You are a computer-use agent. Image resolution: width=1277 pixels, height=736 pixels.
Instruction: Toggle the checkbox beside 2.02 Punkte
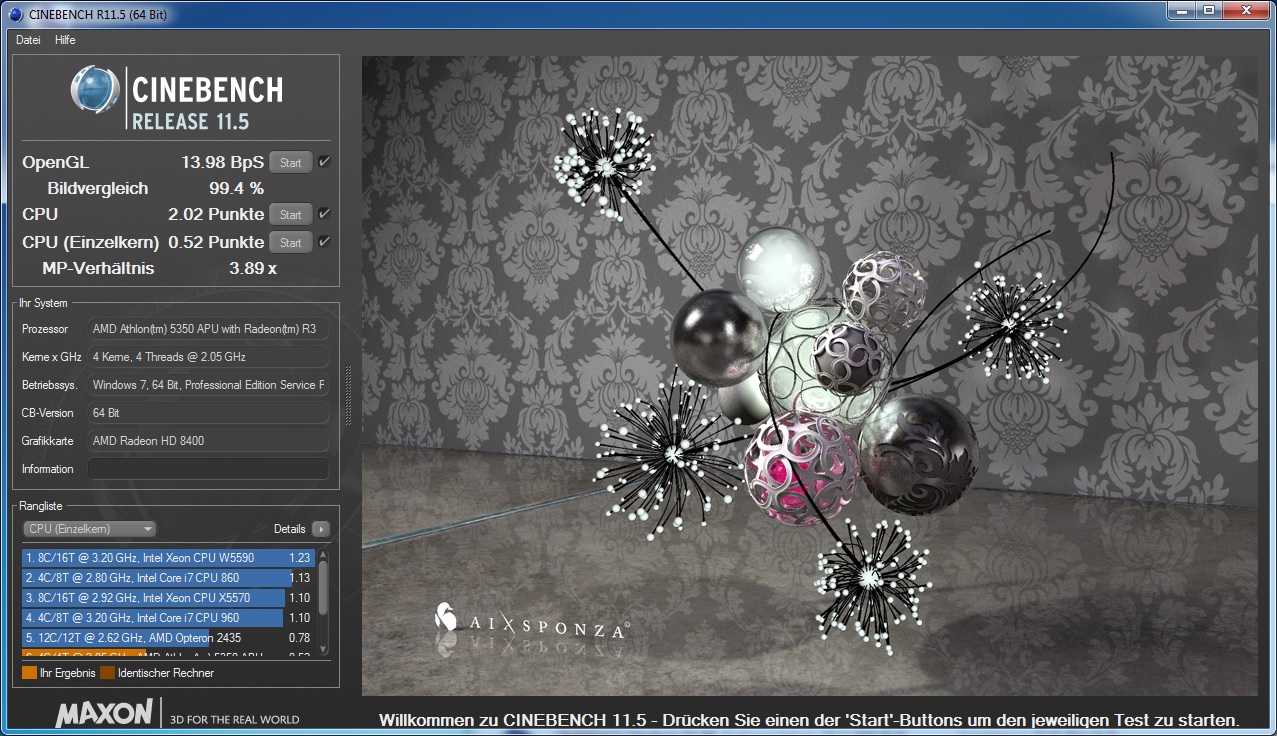pos(325,214)
